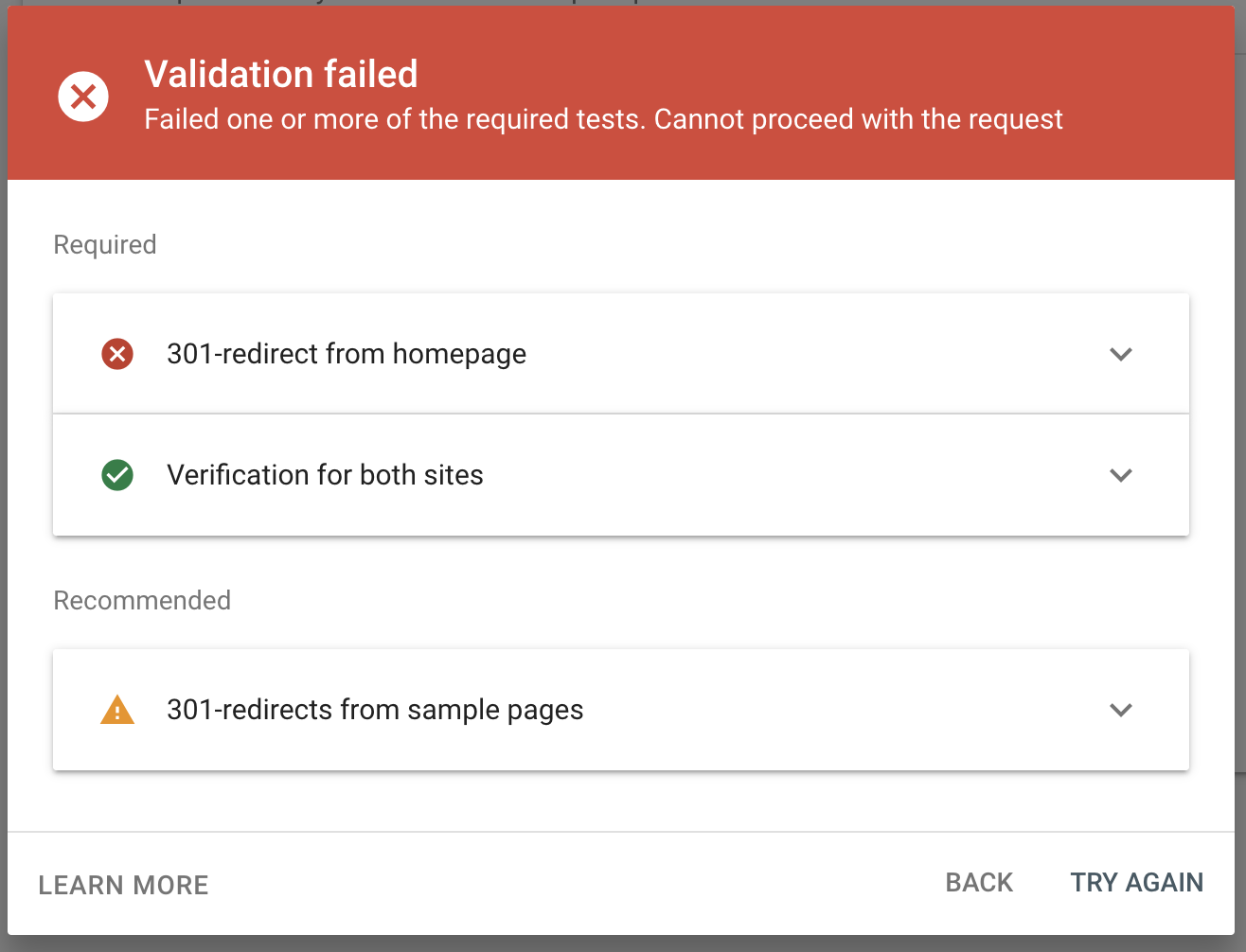Click the "Required" section label
This screenshot has height=952, width=1246.
click(x=105, y=244)
